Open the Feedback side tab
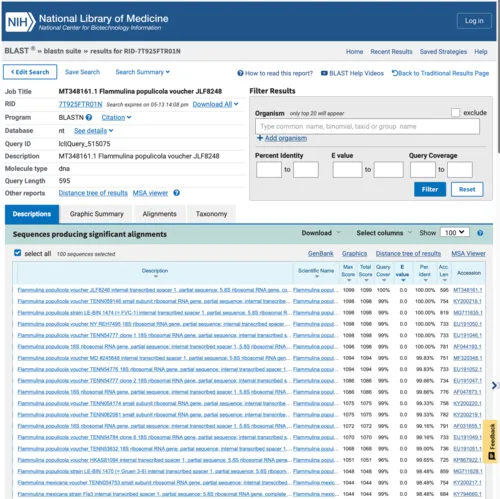Screen dimensions: 500x499 [492, 441]
